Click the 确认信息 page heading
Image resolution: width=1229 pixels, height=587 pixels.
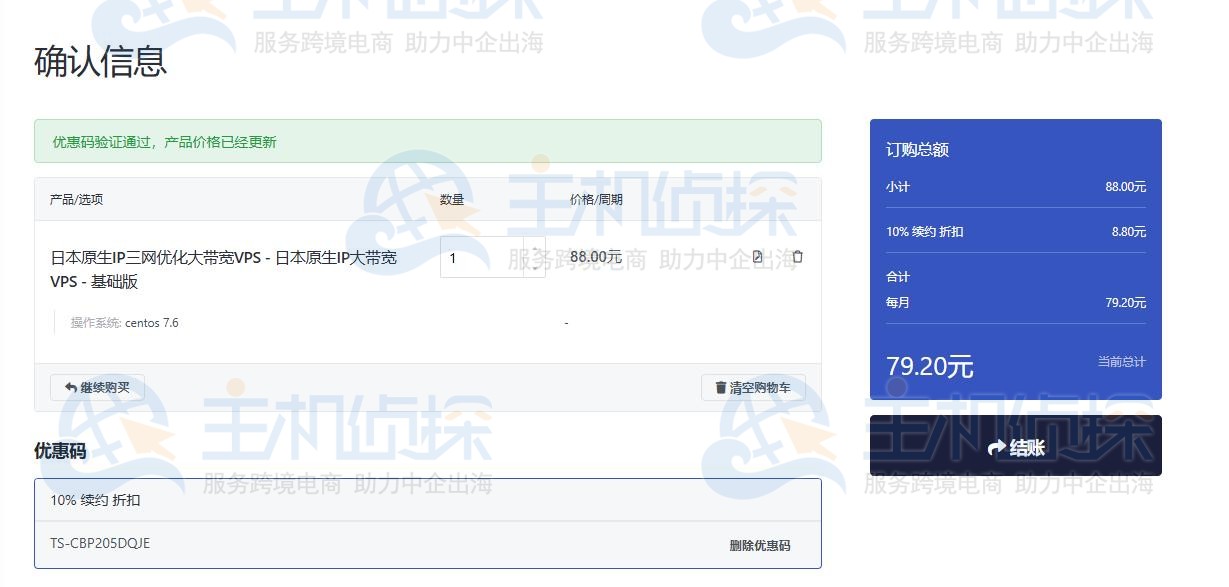pos(100,62)
